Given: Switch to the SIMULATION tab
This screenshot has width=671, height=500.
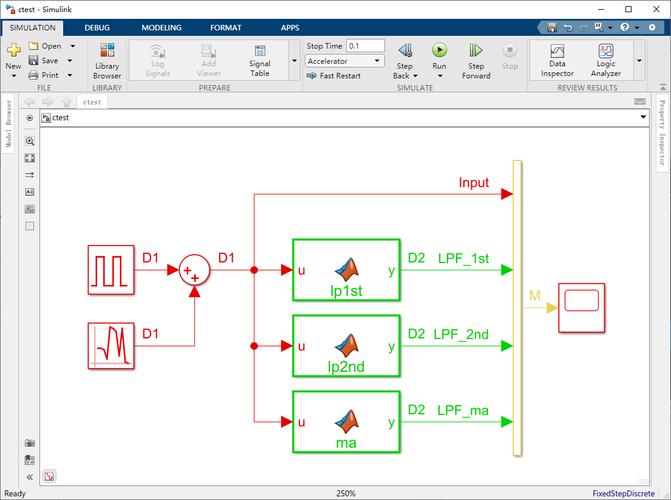Looking at the screenshot, I should point(33,28).
